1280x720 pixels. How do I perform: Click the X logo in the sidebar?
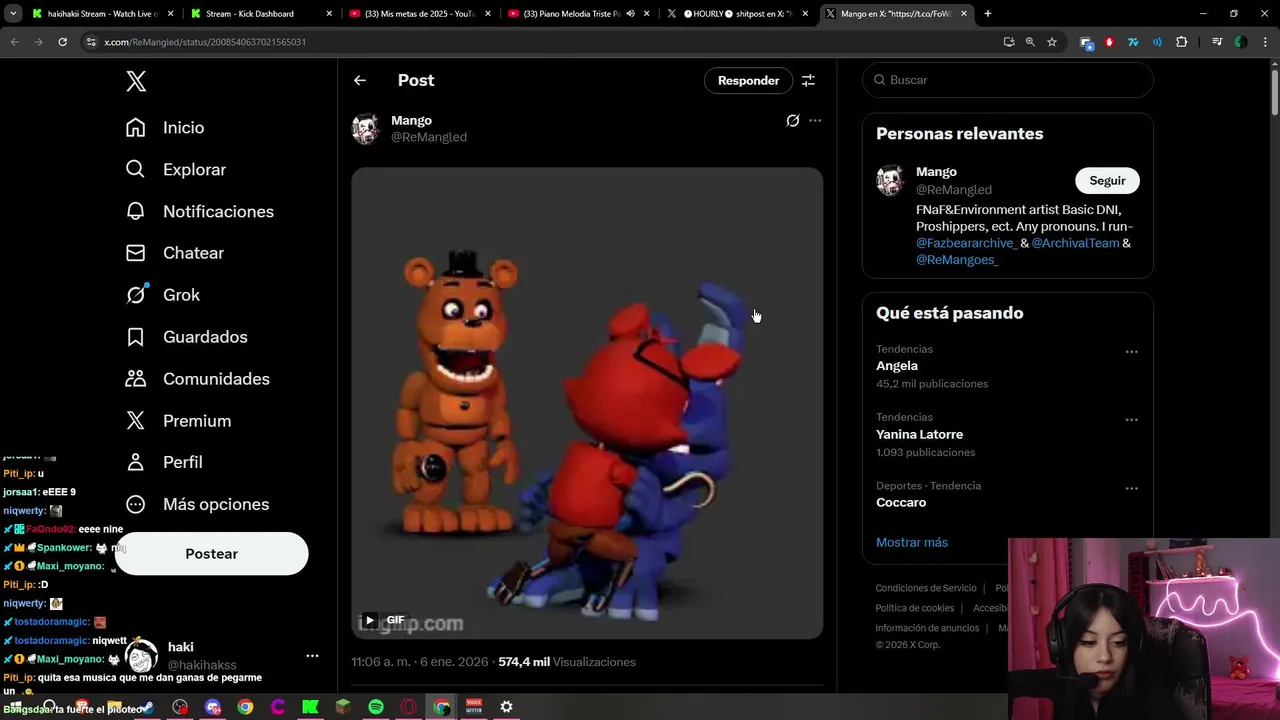136,81
